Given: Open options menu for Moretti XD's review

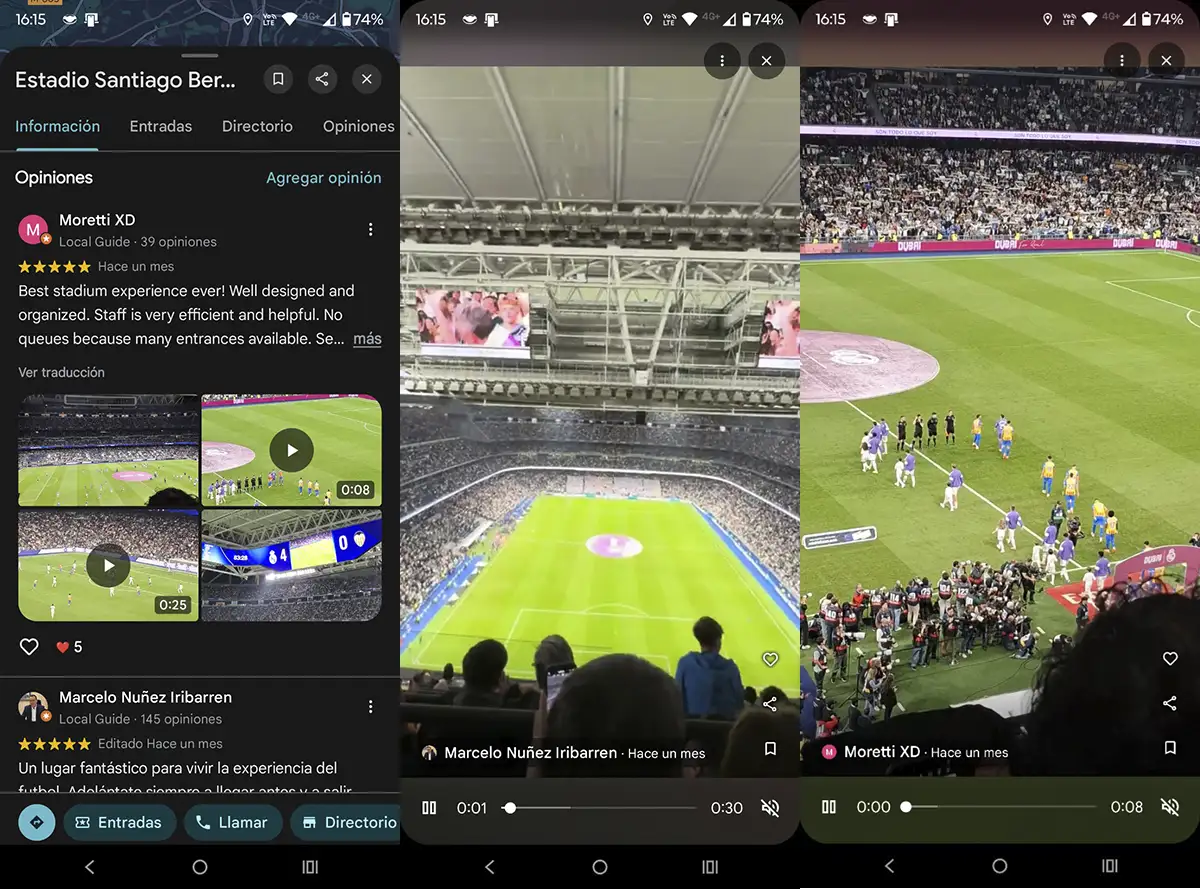Looking at the screenshot, I should (370, 230).
